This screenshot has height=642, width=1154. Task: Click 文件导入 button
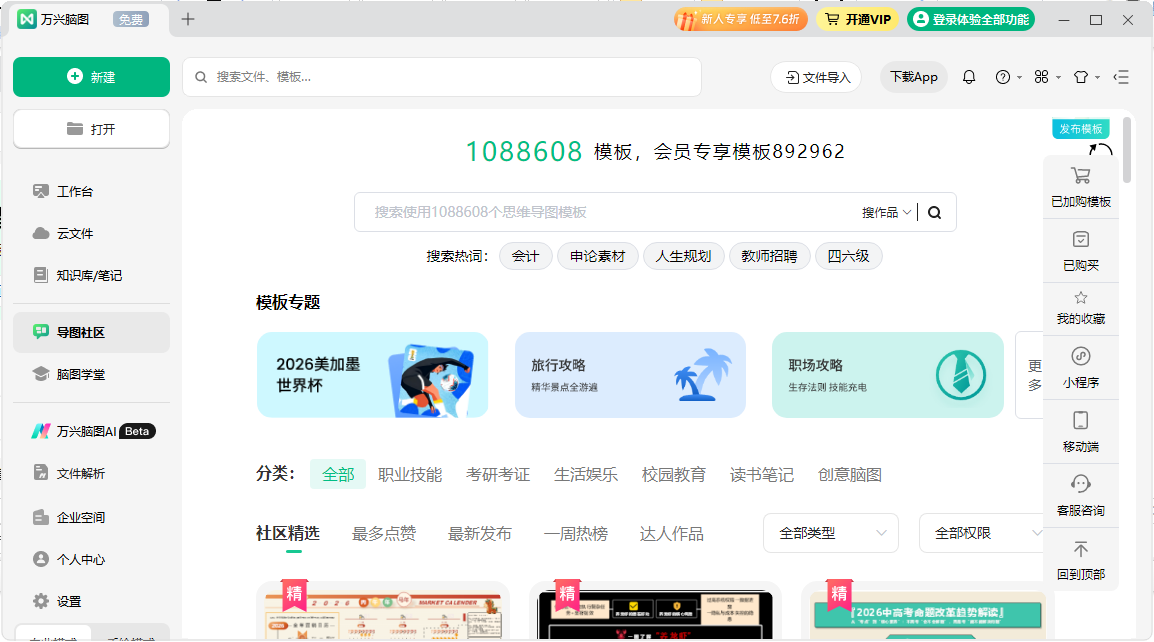point(816,77)
